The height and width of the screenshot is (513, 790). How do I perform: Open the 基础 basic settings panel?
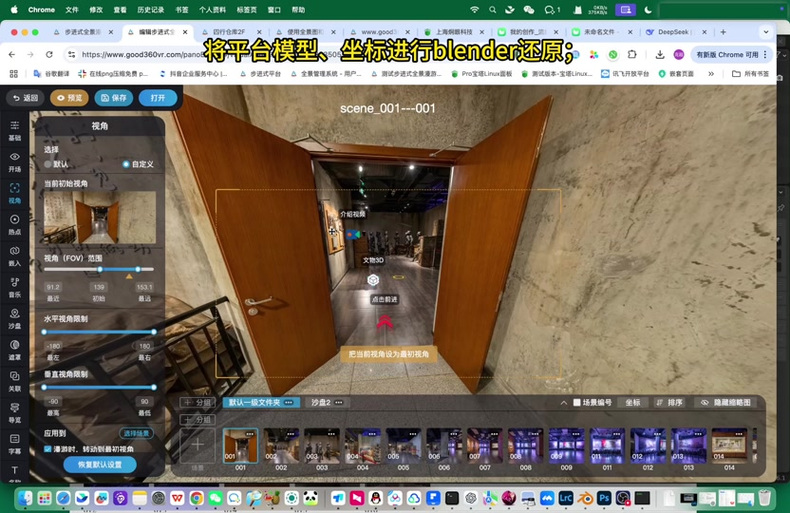click(15, 131)
